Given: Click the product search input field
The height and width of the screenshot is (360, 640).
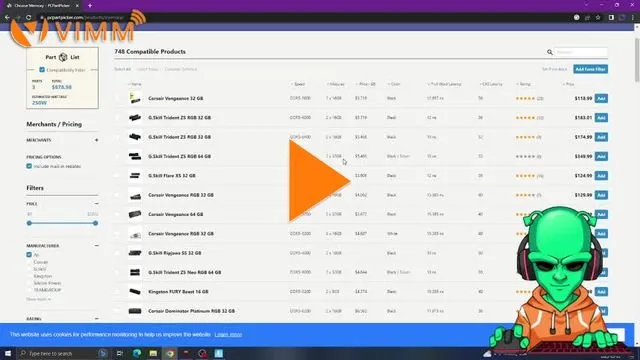Looking at the screenshot, I should (581, 52).
